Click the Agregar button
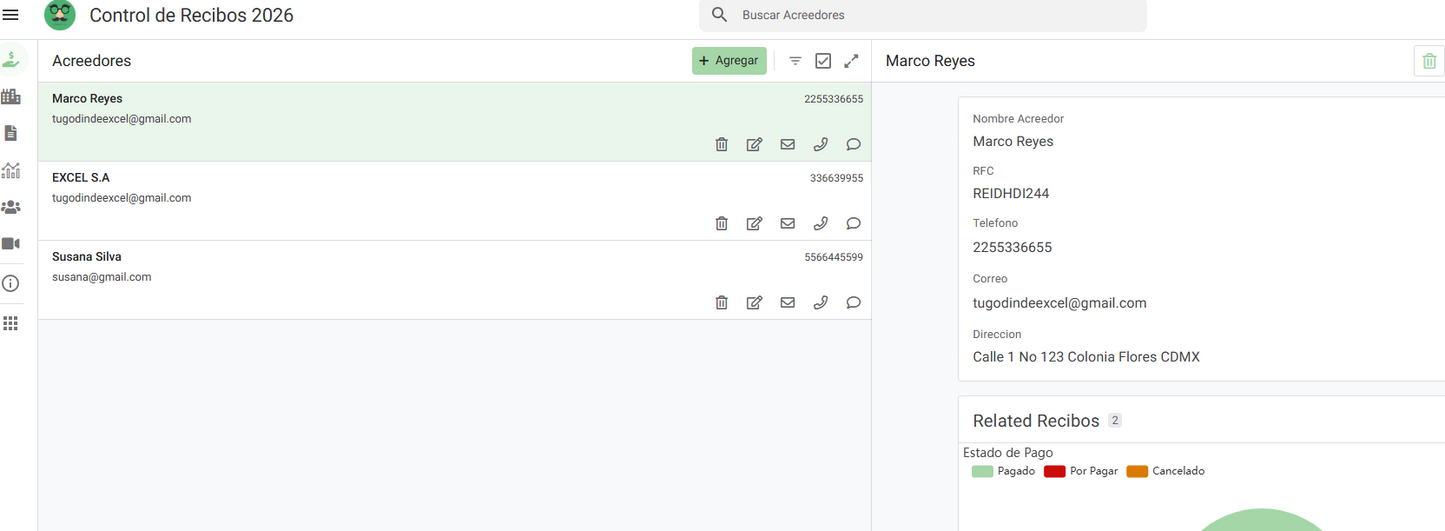Image resolution: width=1445 pixels, height=531 pixels. (x=729, y=61)
